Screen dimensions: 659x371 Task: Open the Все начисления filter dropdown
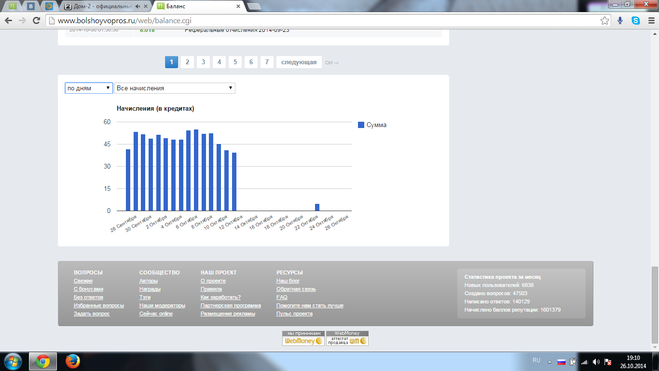(x=175, y=88)
